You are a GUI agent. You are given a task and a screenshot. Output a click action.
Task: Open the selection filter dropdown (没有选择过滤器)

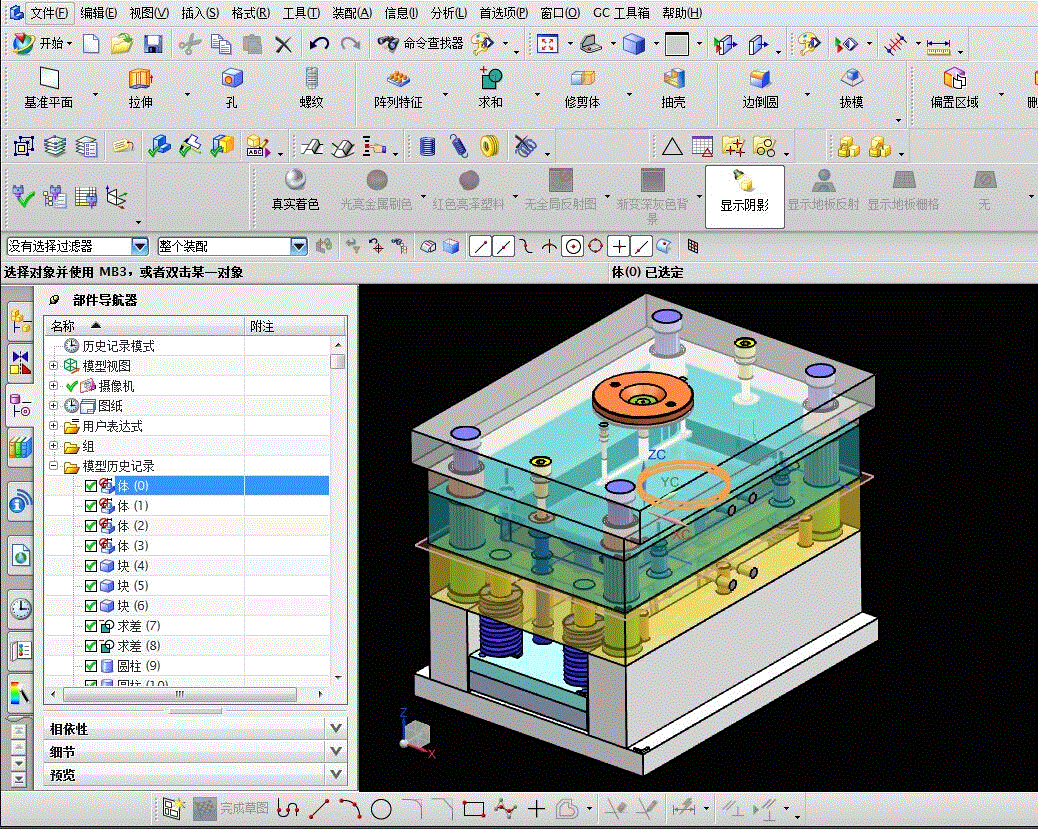point(140,246)
